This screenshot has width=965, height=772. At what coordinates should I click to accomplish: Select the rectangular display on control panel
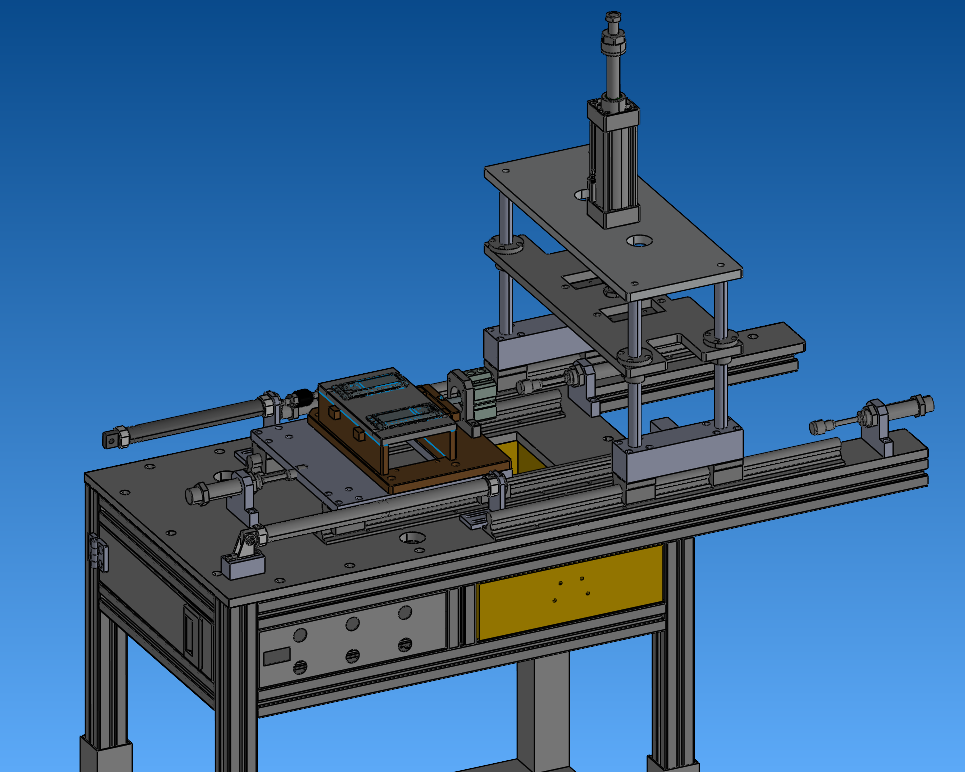tap(277, 657)
